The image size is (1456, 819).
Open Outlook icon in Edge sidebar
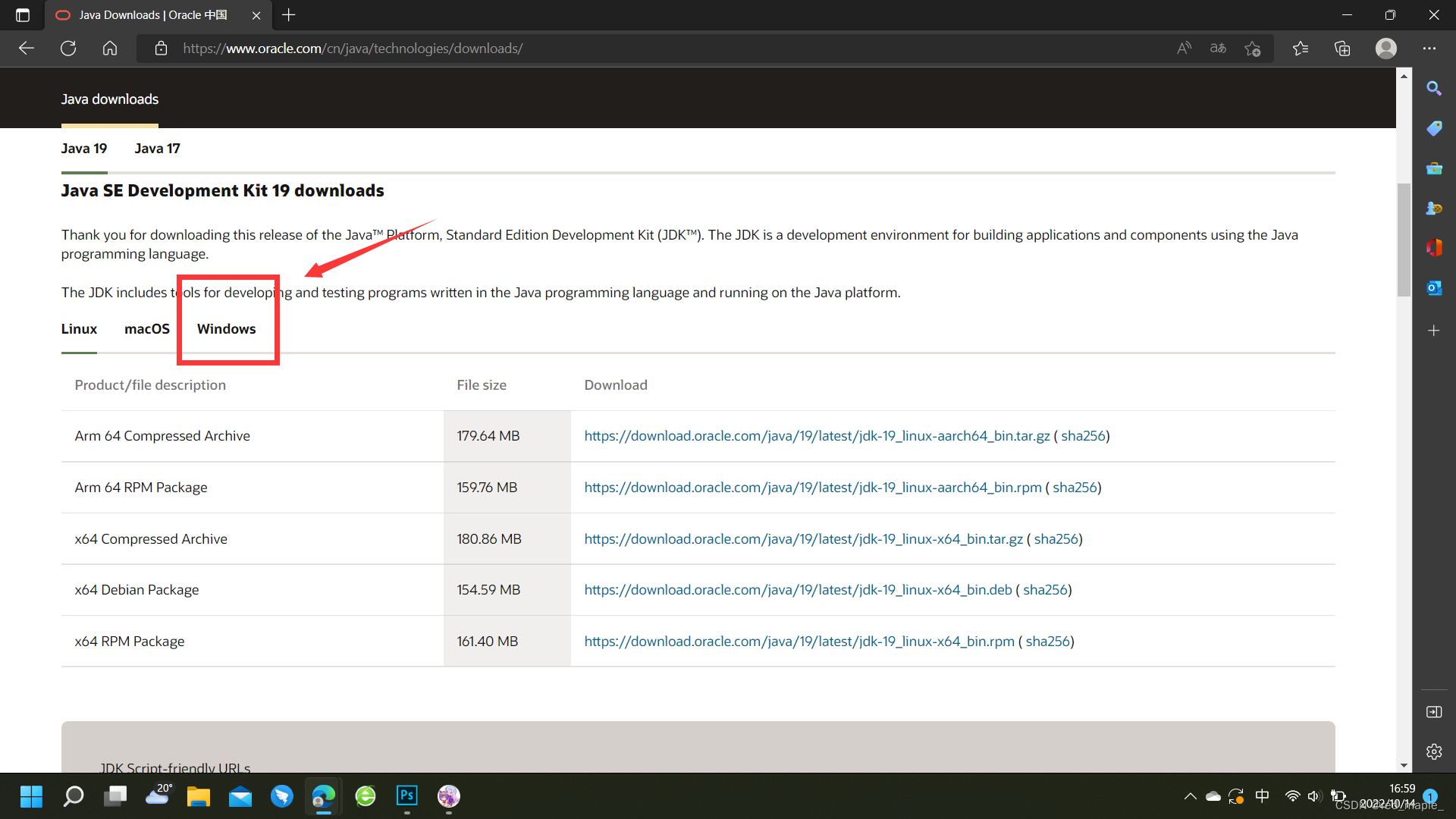(1433, 288)
